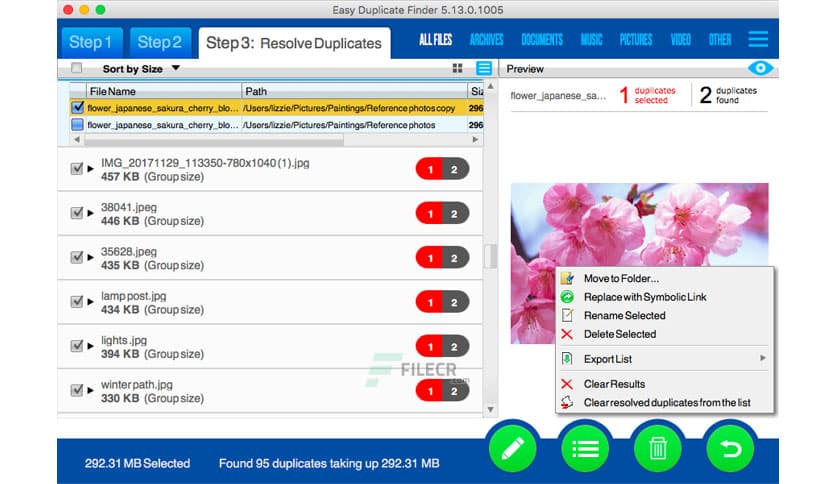Click dark 2 badge on winter path.jpg row

pos(455,391)
